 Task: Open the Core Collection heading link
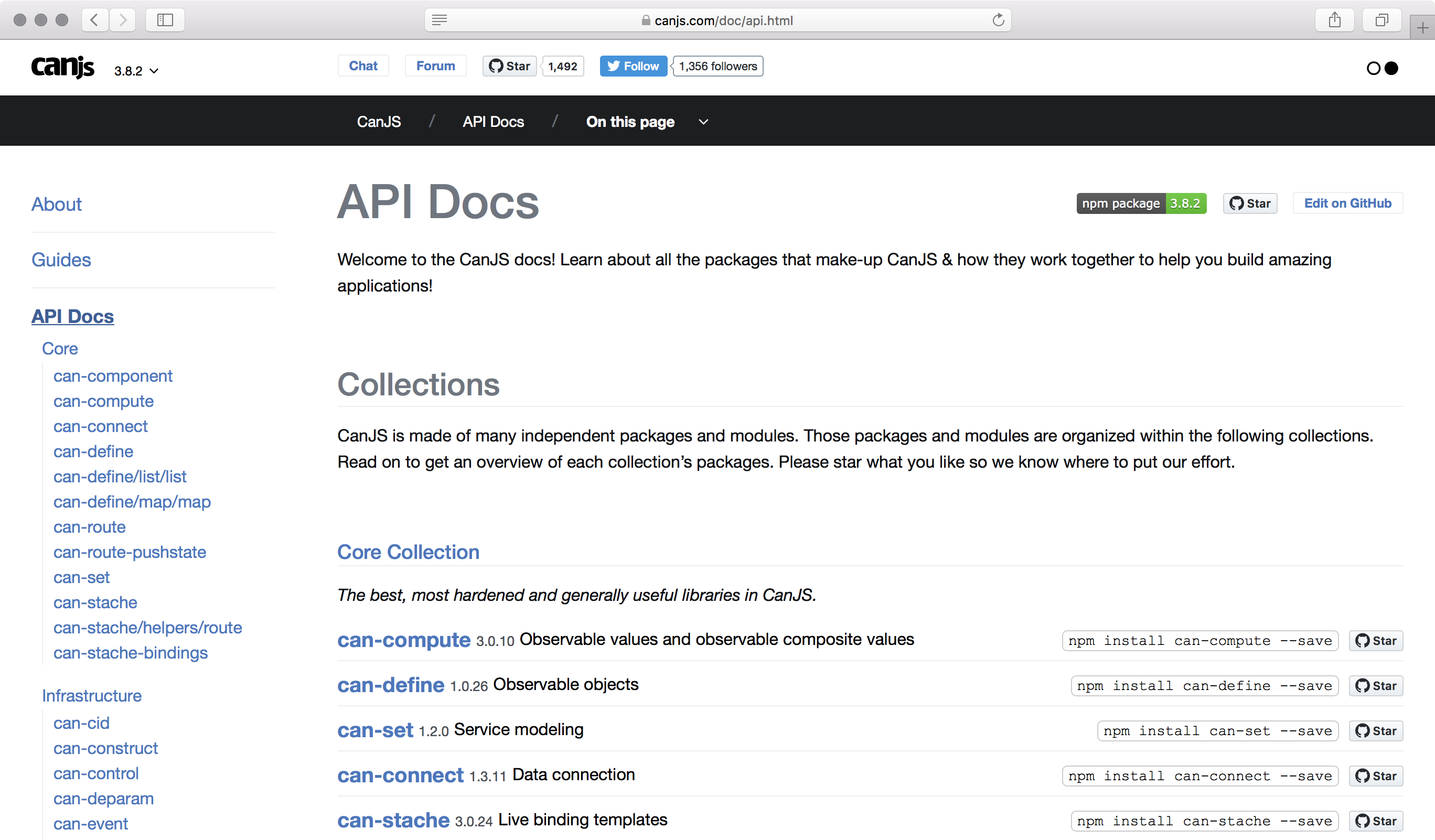(x=408, y=552)
